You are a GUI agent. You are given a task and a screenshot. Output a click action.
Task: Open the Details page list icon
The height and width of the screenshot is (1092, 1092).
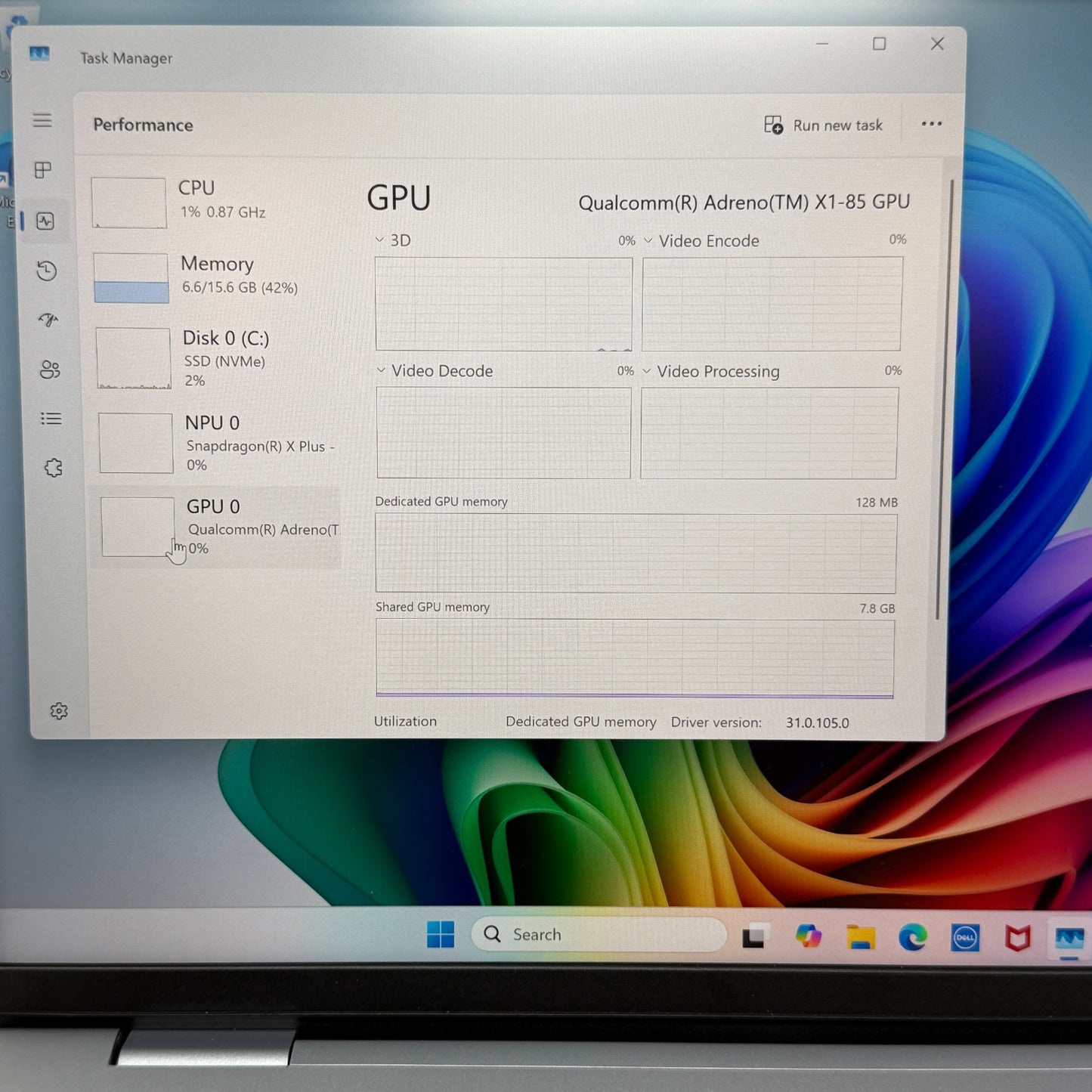51,418
